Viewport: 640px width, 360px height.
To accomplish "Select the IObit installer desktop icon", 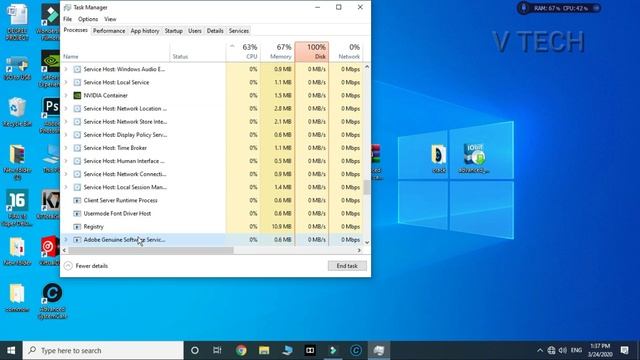I will click(473, 158).
